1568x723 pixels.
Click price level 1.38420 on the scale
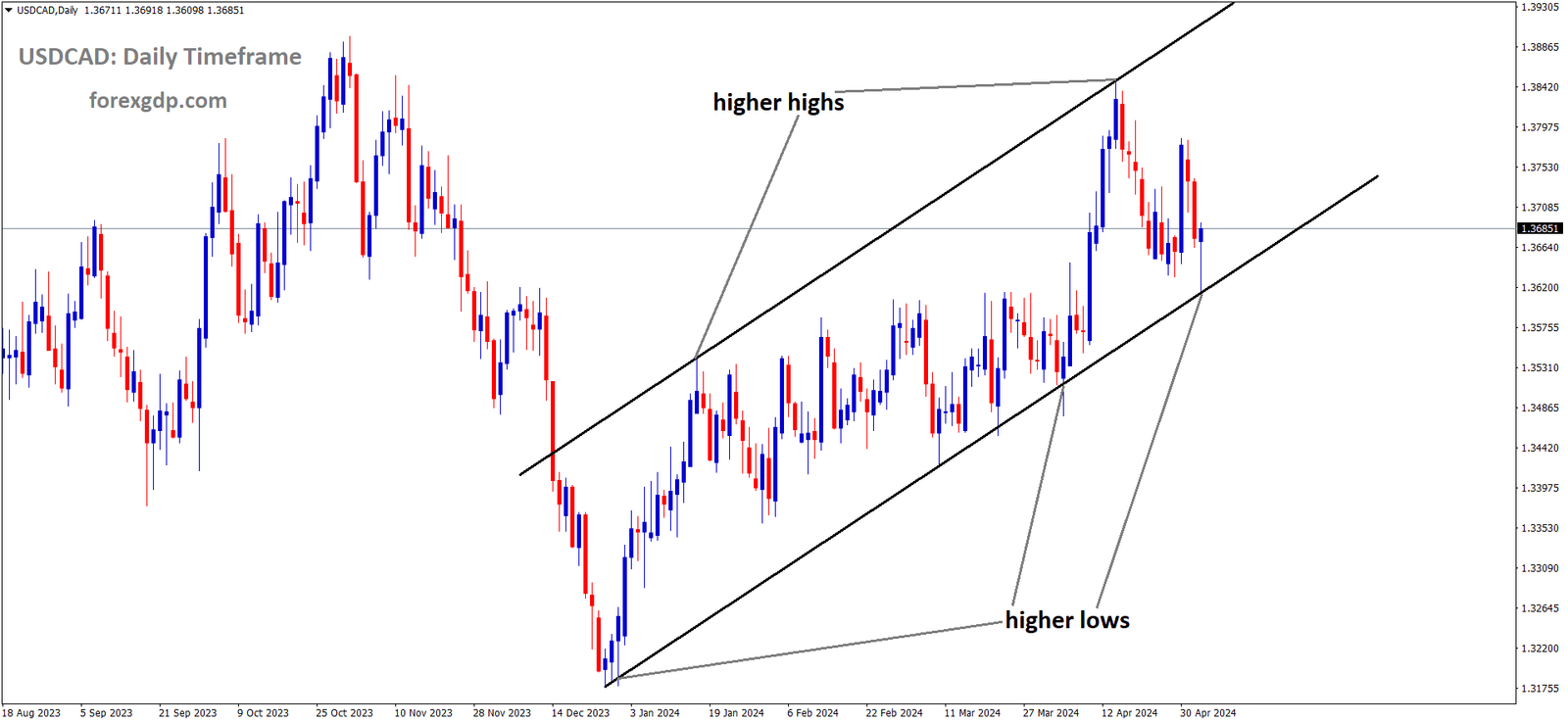point(1540,87)
